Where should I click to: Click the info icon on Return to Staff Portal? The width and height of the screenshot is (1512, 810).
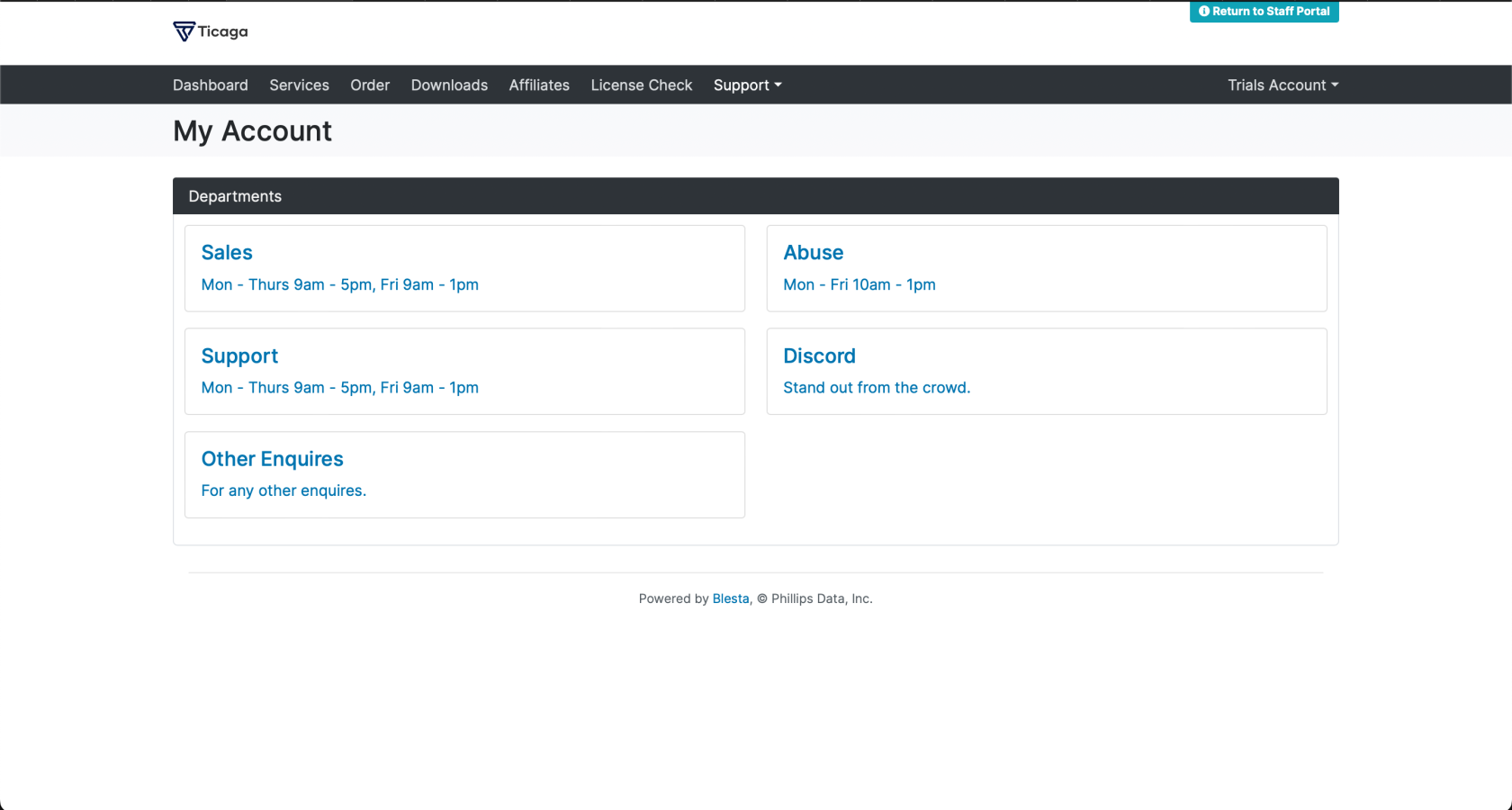1204,12
